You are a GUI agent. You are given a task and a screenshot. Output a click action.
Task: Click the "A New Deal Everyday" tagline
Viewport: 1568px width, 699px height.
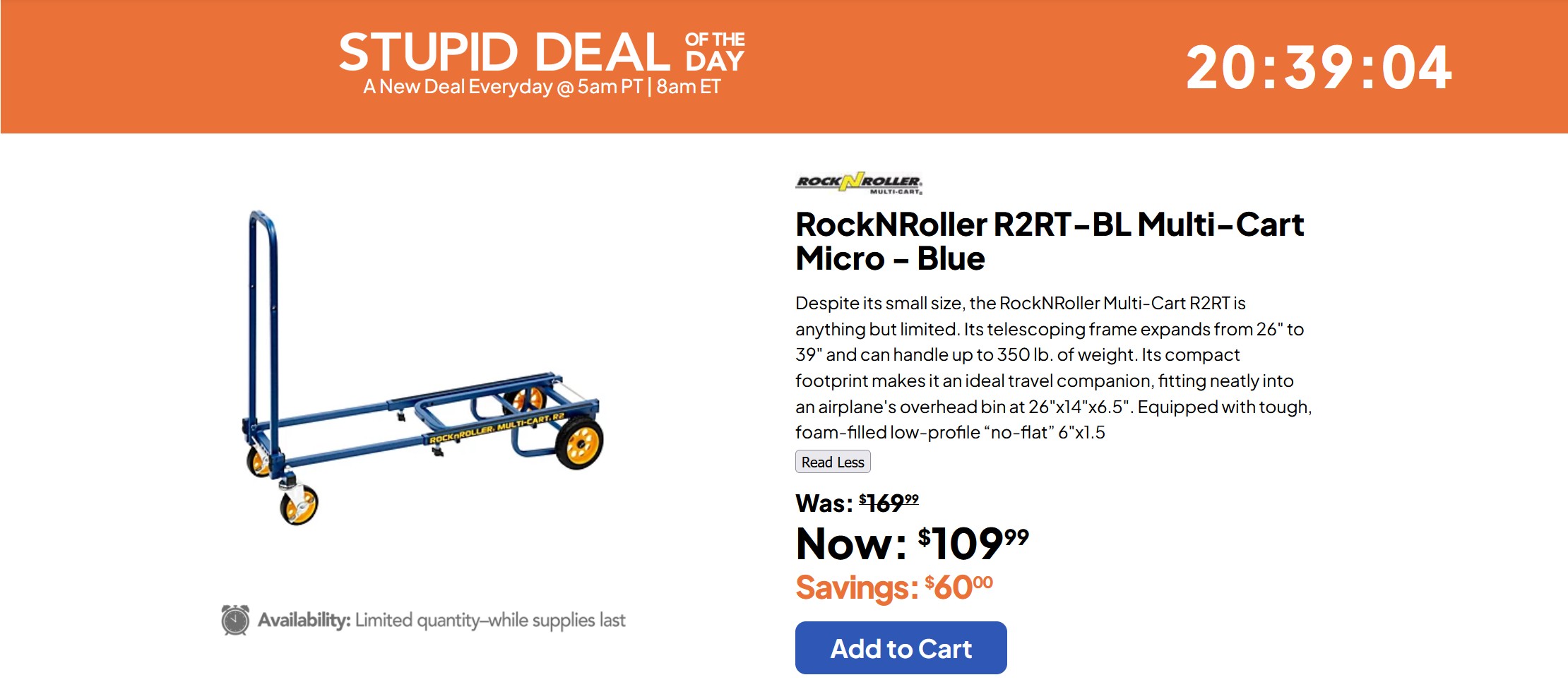(x=542, y=87)
